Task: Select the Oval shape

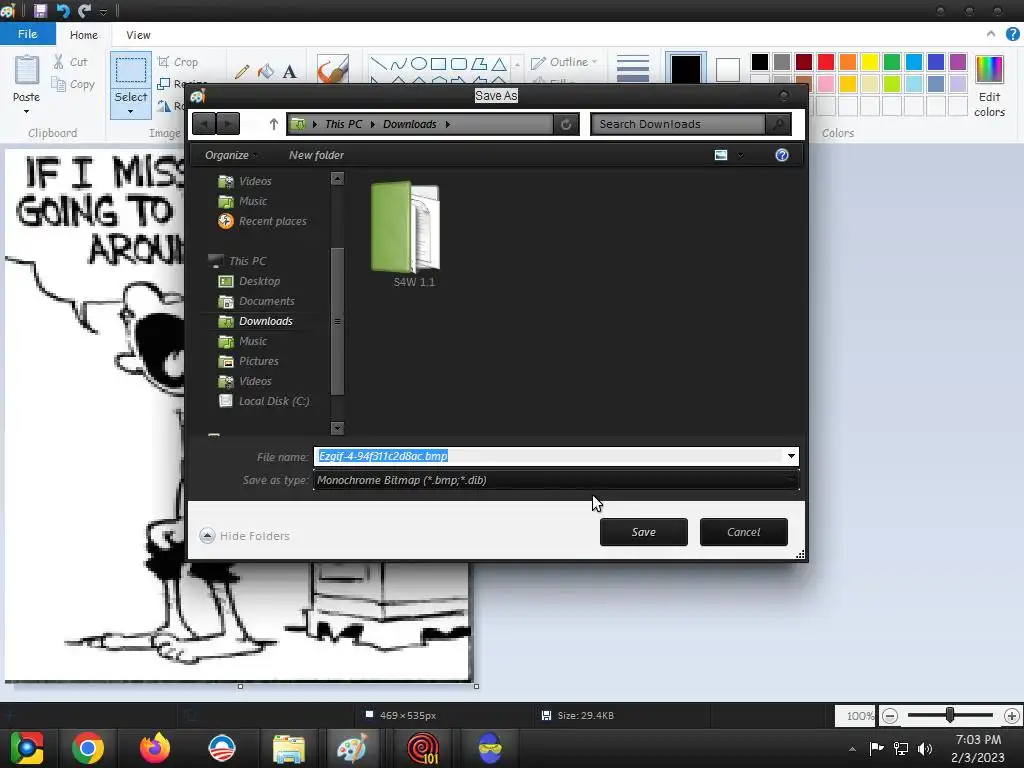Action: tap(419, 63)
